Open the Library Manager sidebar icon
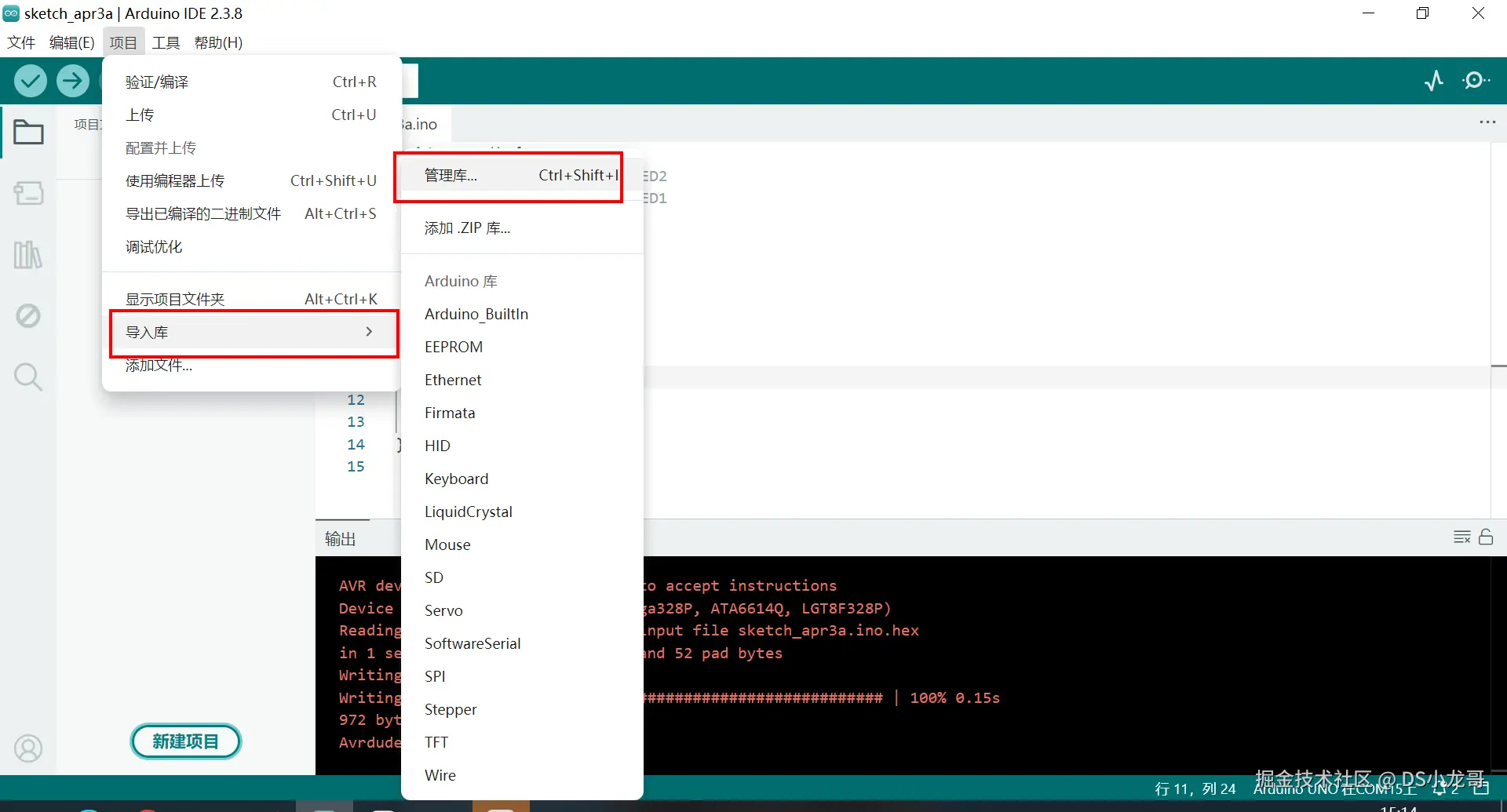 [28, 254]
